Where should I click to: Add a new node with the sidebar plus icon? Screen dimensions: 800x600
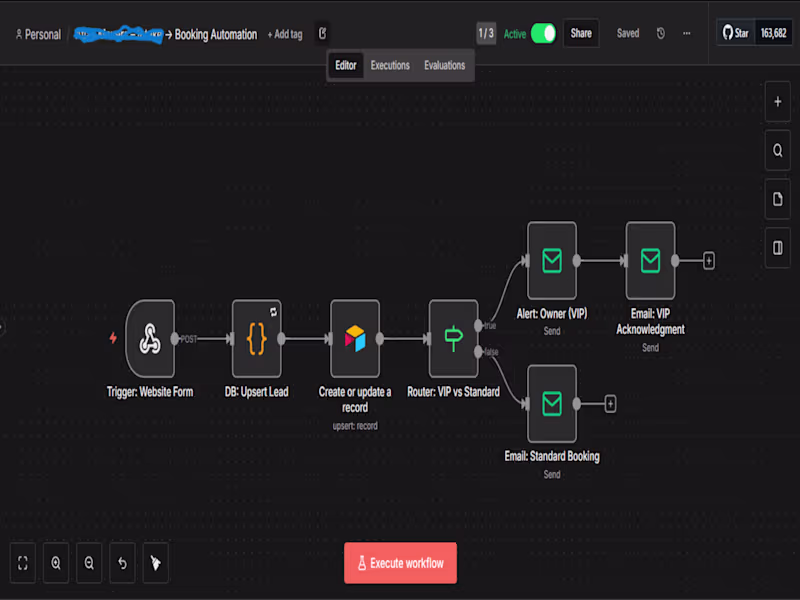pos(777,101)
